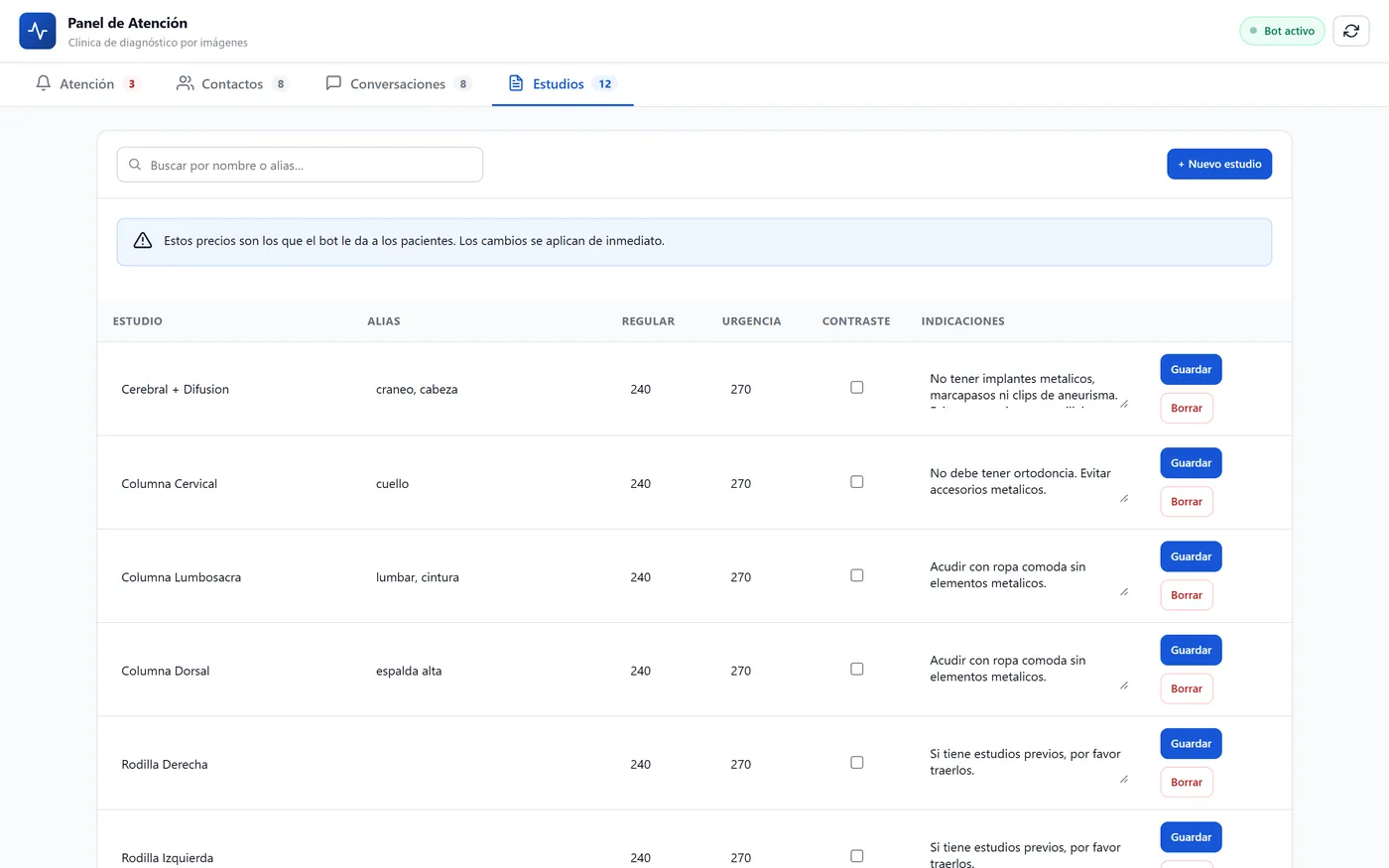Click Borrar for Columna Dorsal
The image size is (1389, 868).
point(1187,688)
